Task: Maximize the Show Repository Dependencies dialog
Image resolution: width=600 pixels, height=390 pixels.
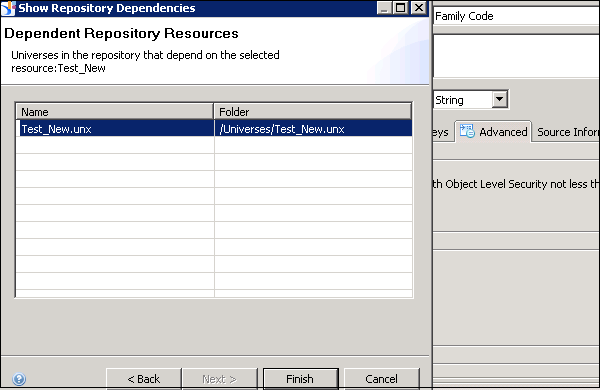Action: 401,8
